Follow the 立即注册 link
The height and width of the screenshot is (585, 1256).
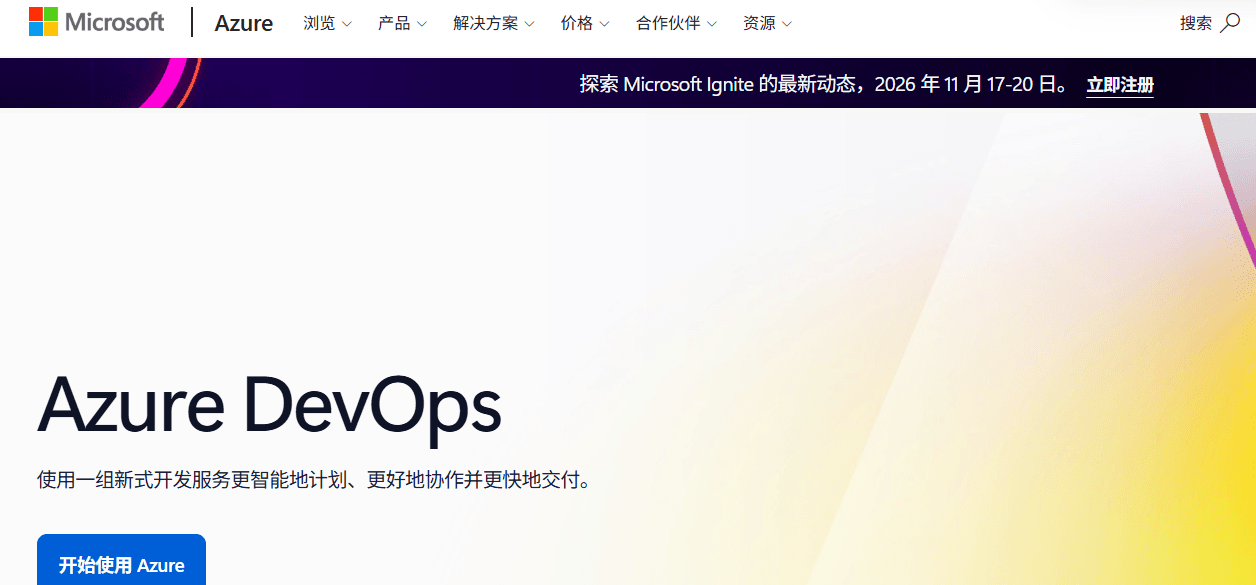click(1120, 85)
